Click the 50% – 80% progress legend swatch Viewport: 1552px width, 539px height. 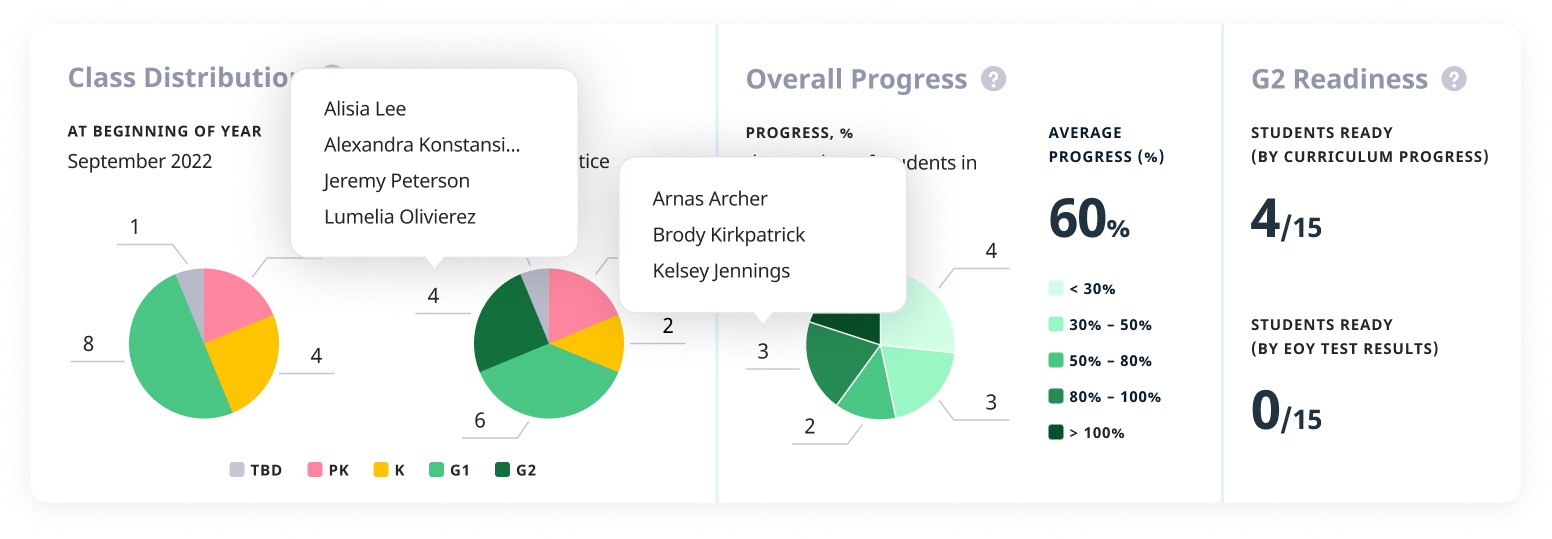[1056, 361]
